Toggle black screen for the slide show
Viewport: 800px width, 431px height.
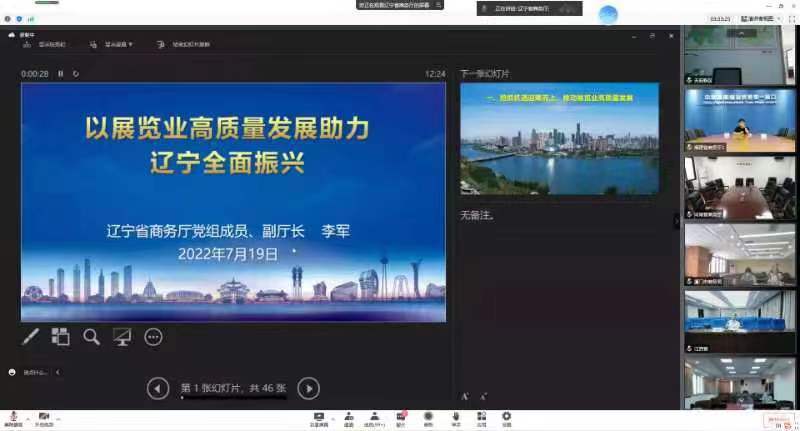point(122,337)
